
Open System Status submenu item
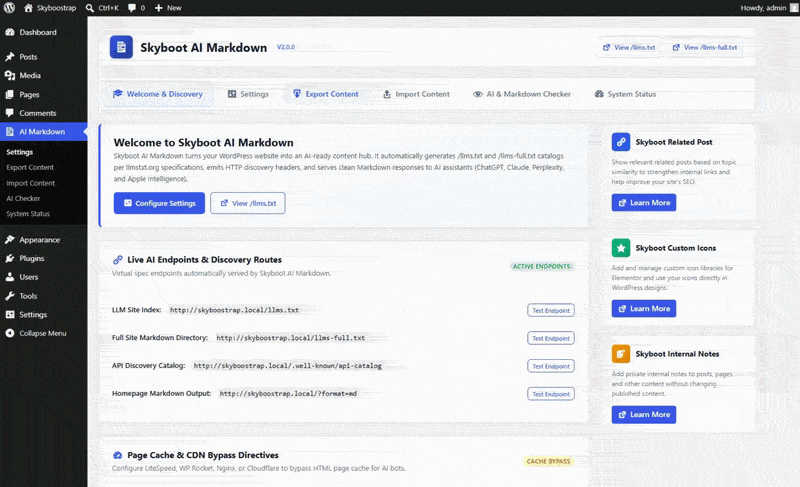click(28, 214)
